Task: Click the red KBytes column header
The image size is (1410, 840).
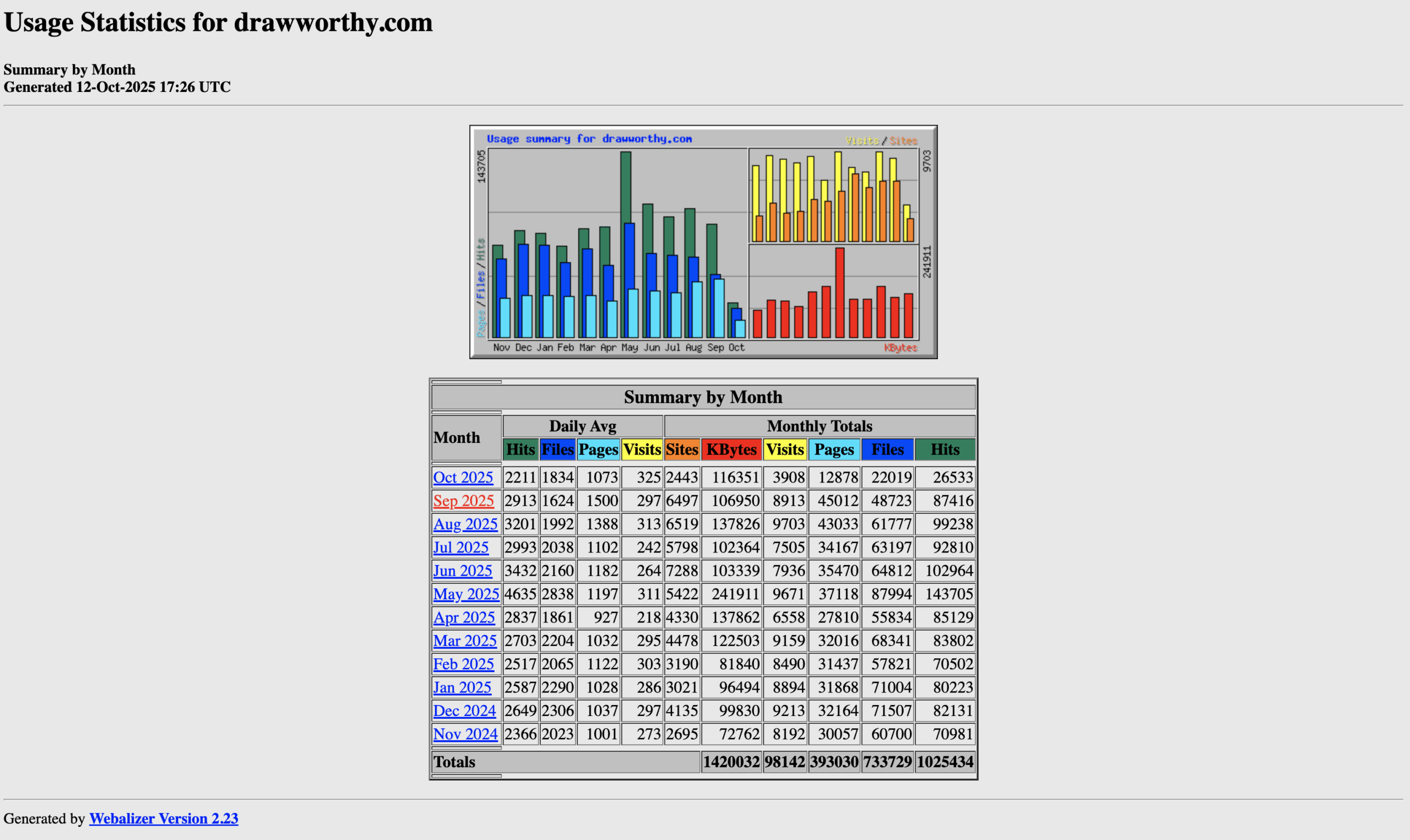Action: pos(731,449)
